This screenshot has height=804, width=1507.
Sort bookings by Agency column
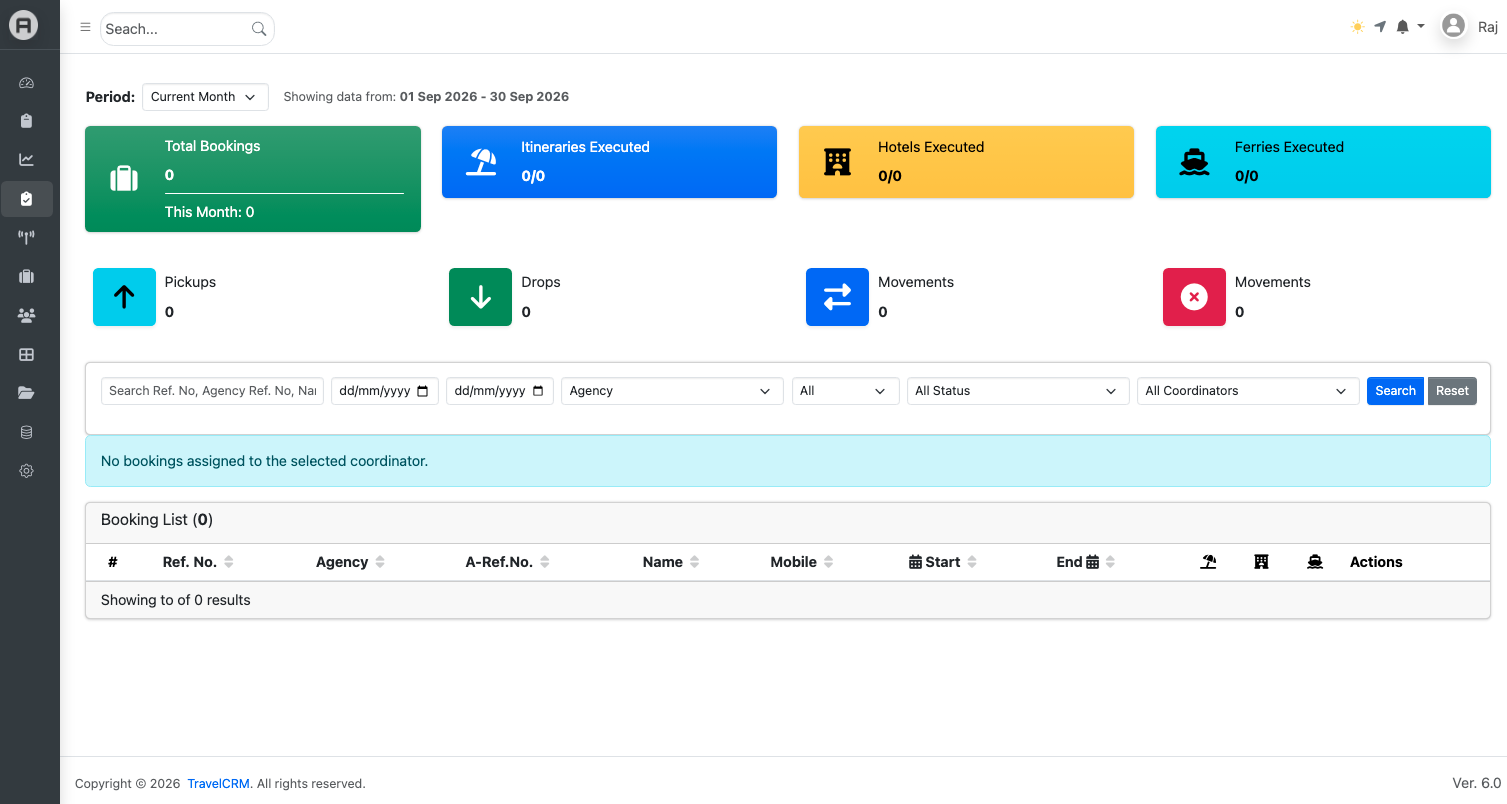[x=350, y=562]
